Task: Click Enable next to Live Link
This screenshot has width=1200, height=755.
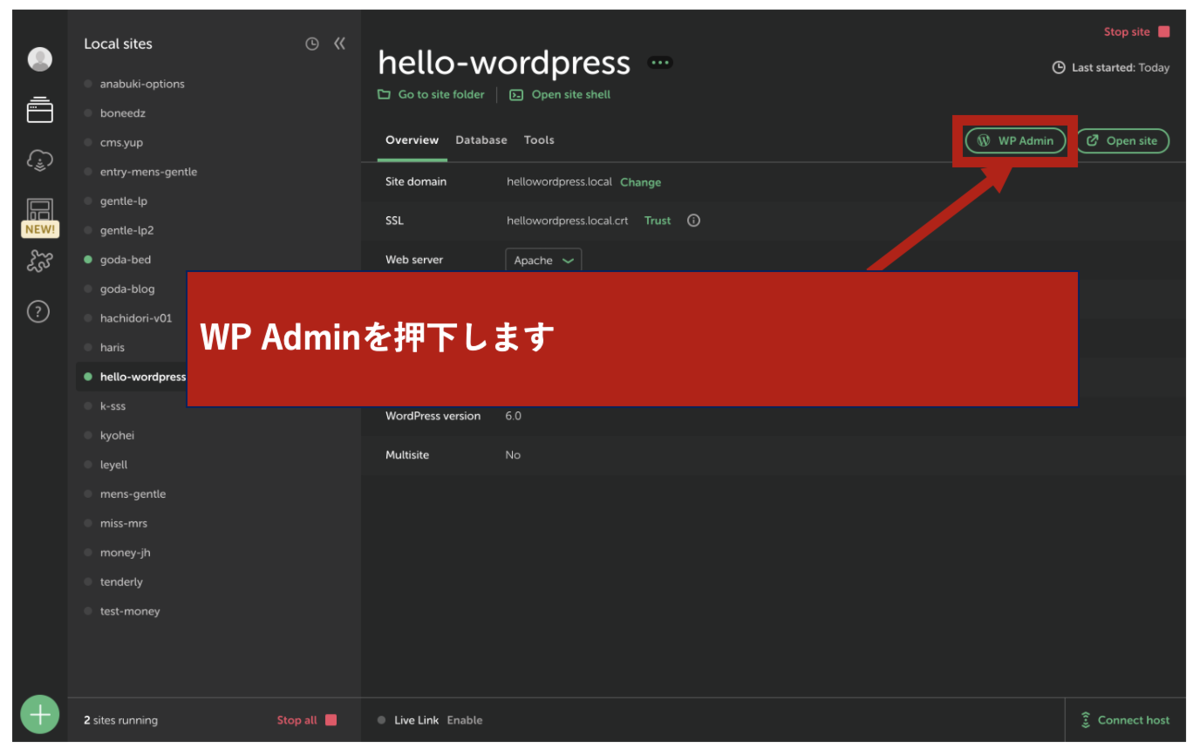Action: [464, 720]
